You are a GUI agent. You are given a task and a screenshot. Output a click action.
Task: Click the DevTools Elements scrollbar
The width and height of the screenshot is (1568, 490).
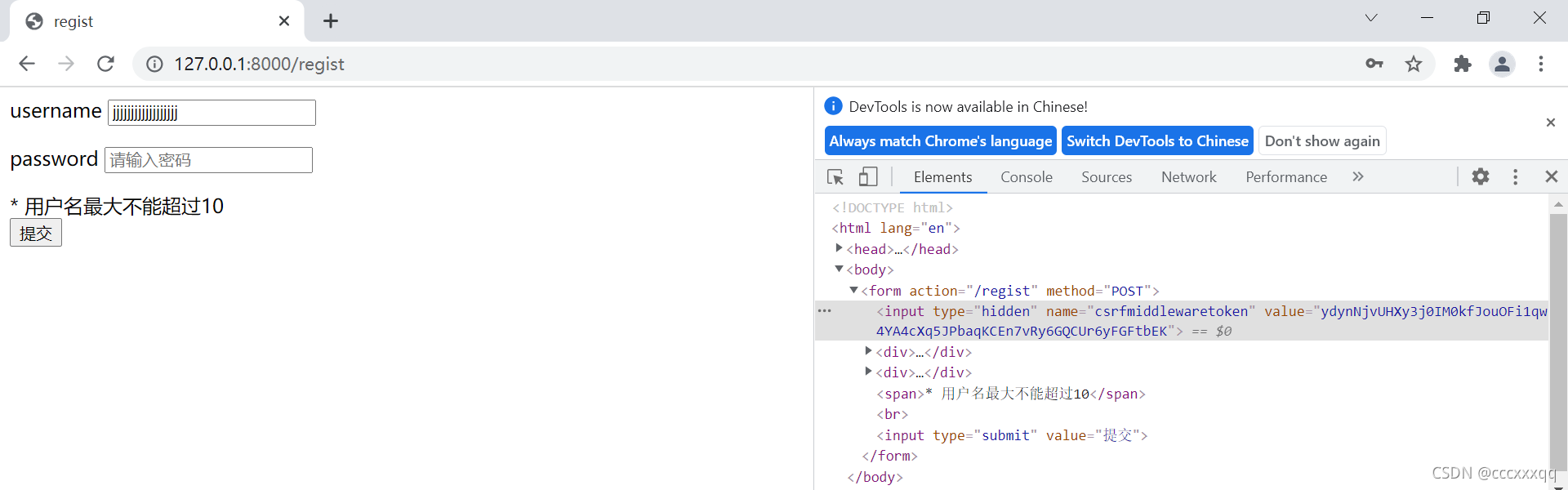coord(1558,343)
